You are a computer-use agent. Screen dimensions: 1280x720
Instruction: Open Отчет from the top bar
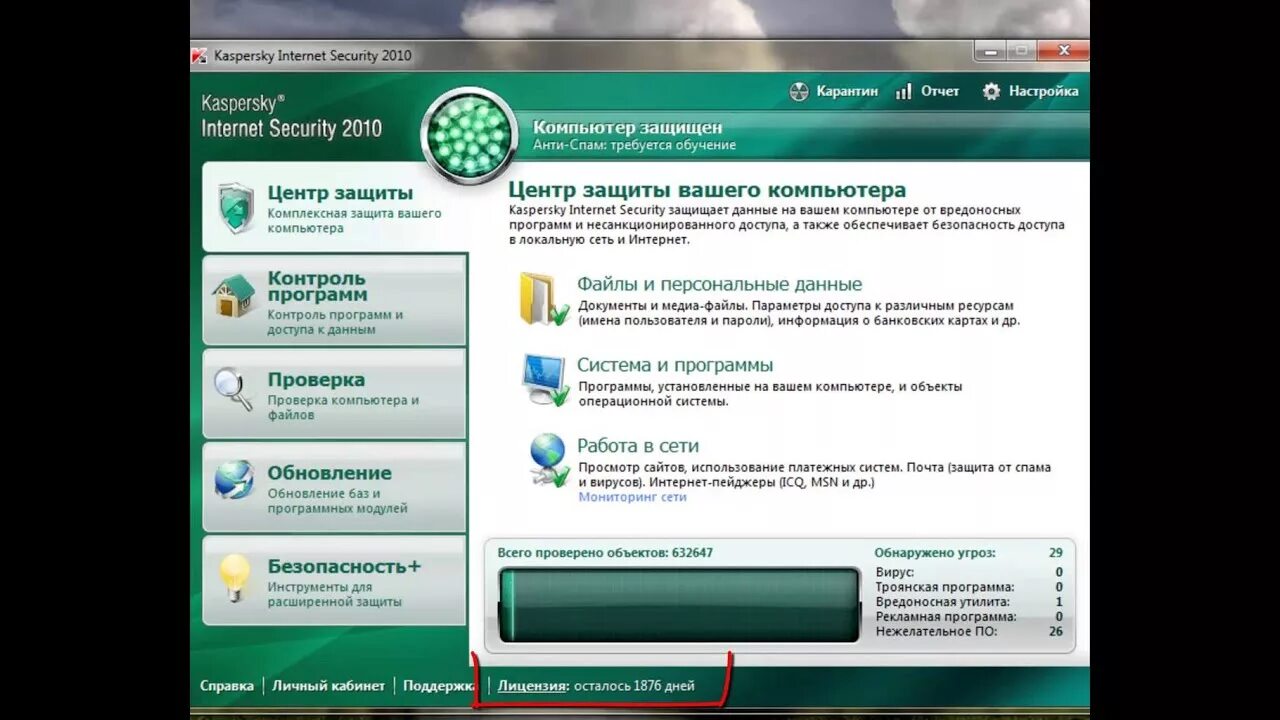click(x=927, y=91)
